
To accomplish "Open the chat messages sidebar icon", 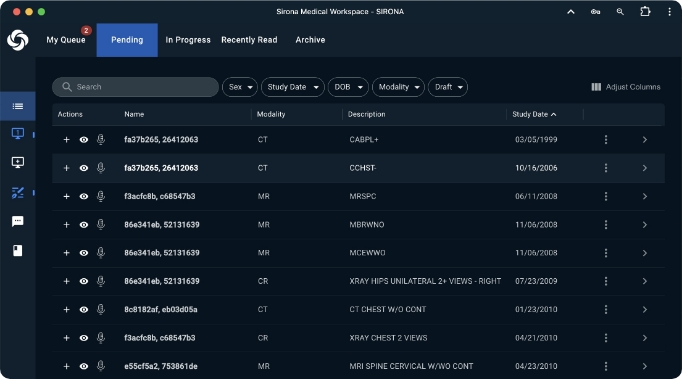I will [x=18, y=221].
